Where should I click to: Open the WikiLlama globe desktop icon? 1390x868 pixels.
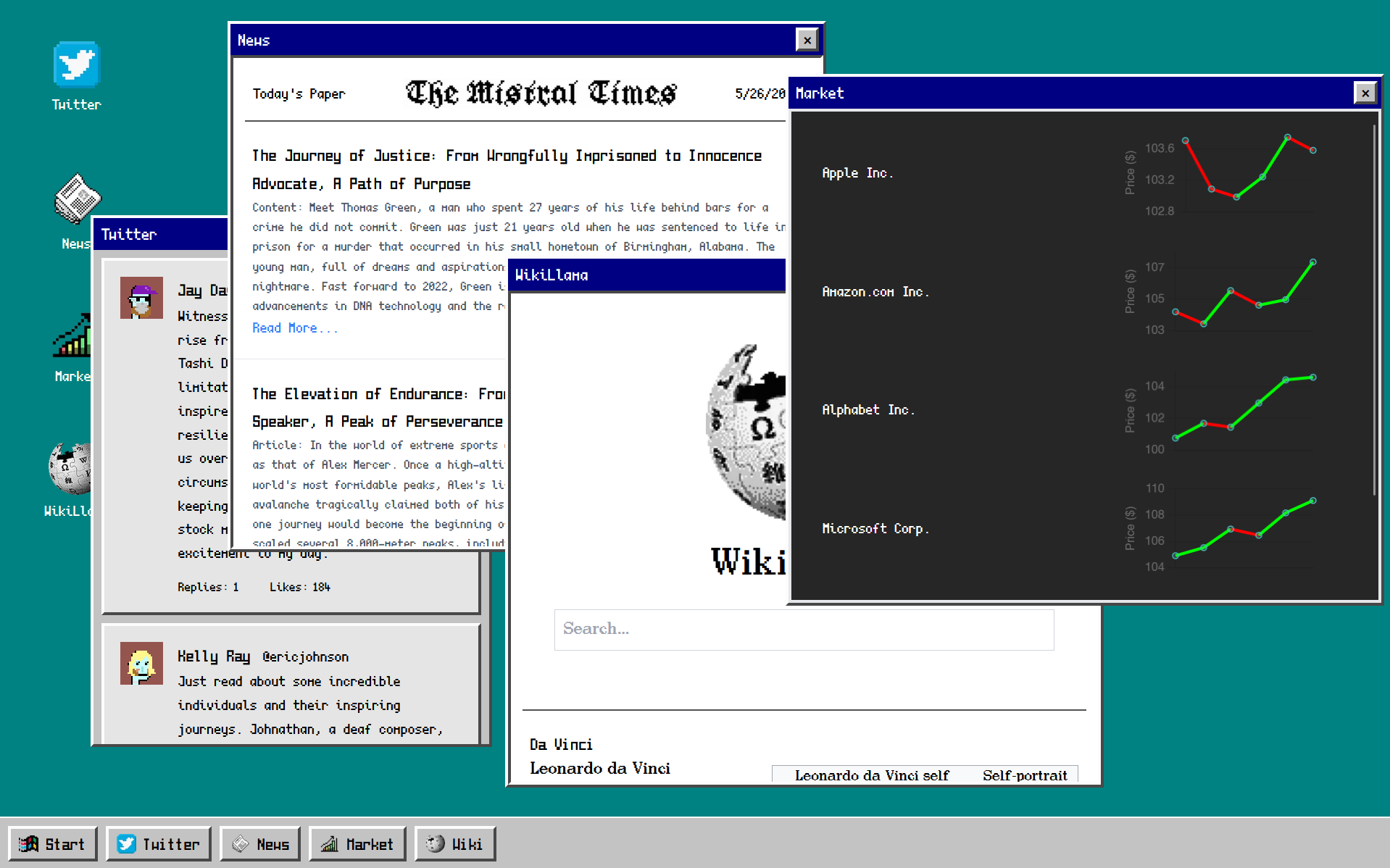click(x=69, y=478)
